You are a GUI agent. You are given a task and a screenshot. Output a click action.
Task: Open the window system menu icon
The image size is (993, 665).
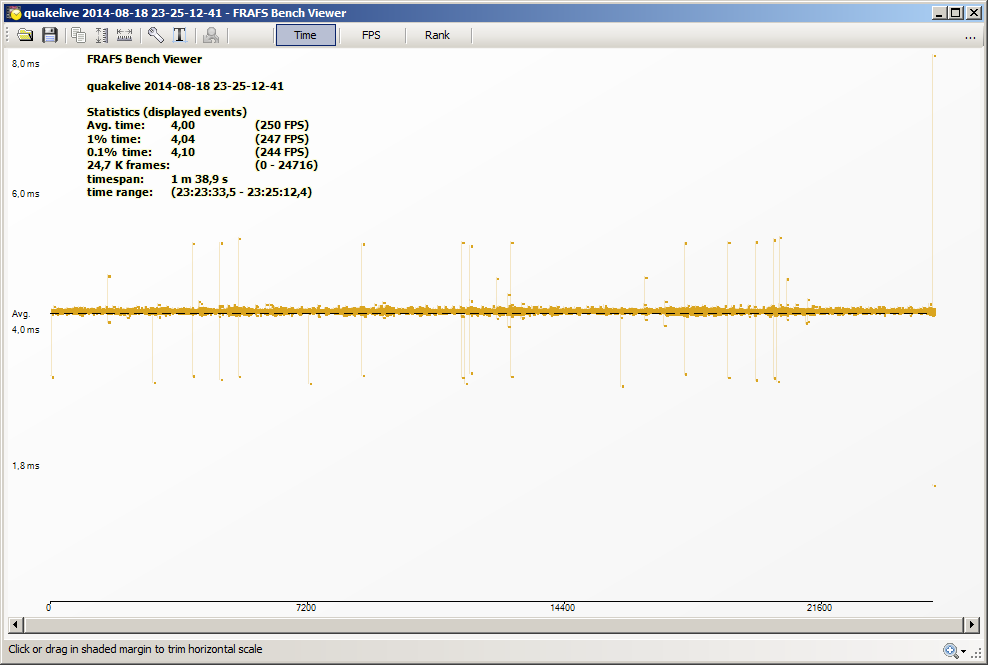tap(14, 12)
